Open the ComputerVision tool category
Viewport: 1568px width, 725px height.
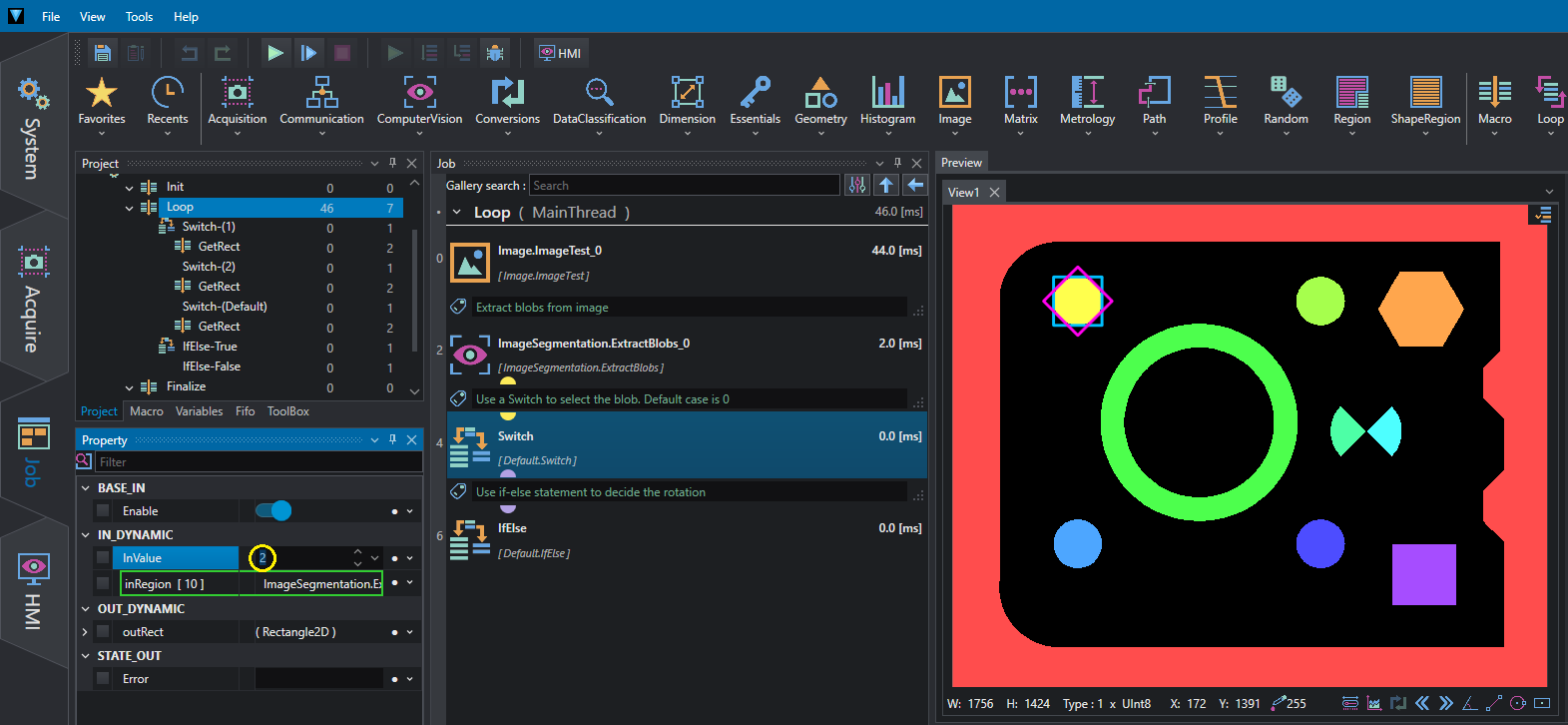[x=419, y=102]
